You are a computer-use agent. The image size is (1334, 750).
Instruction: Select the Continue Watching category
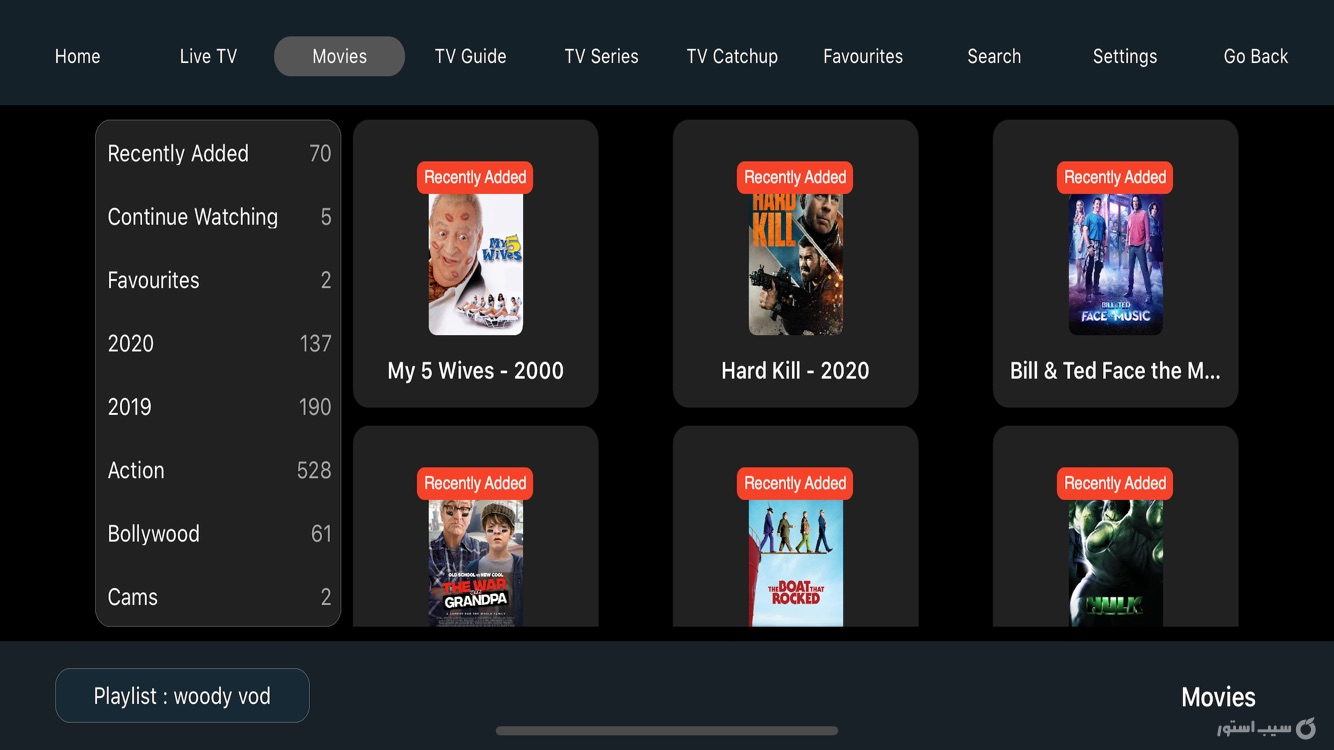(x=218, y=217)
